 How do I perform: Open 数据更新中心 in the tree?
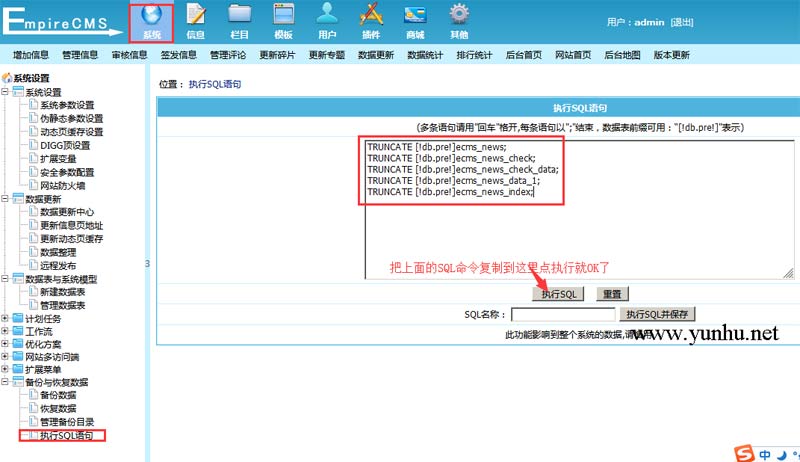[67, 212]
